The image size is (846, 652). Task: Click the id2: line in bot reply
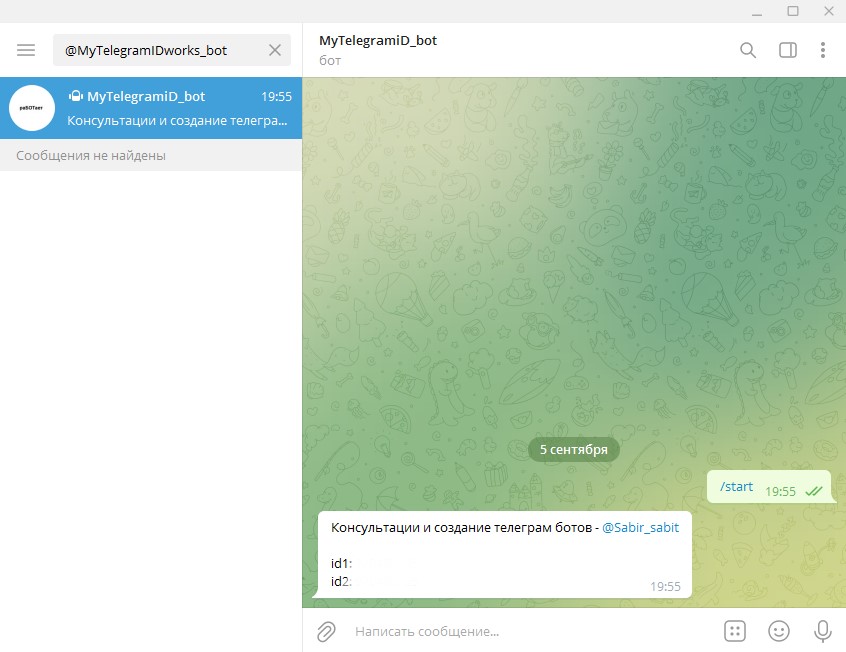coord(342,581)
